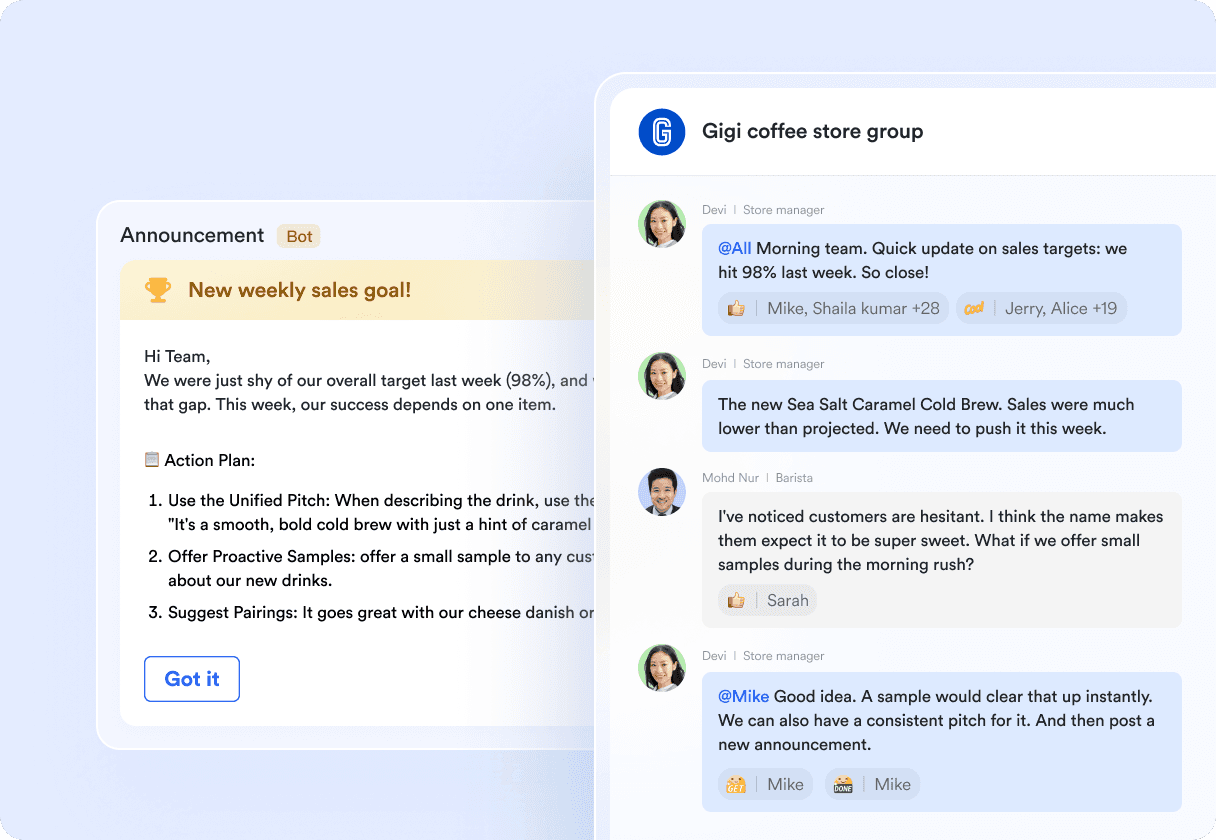Screen dimensions: 1216x840
Task: Open Devi's avatar on the sales targets message
Action: click(x=662, y=224)
